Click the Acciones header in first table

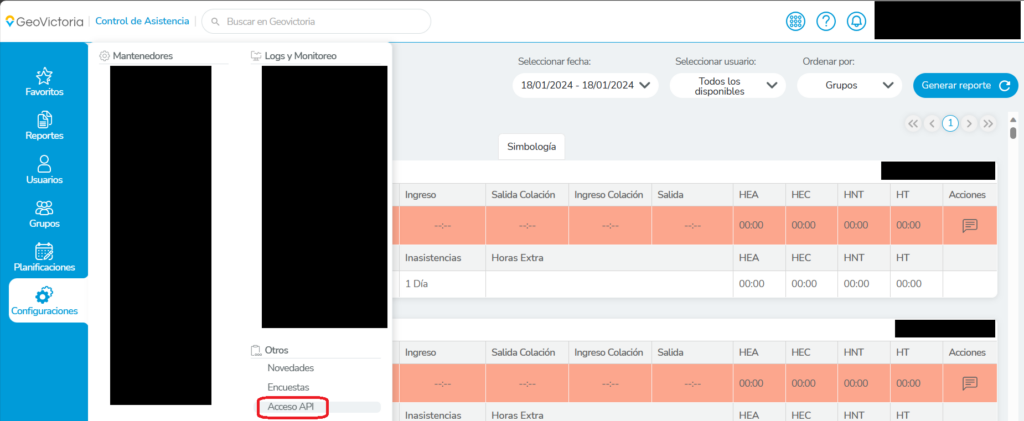tap(967, 195)
